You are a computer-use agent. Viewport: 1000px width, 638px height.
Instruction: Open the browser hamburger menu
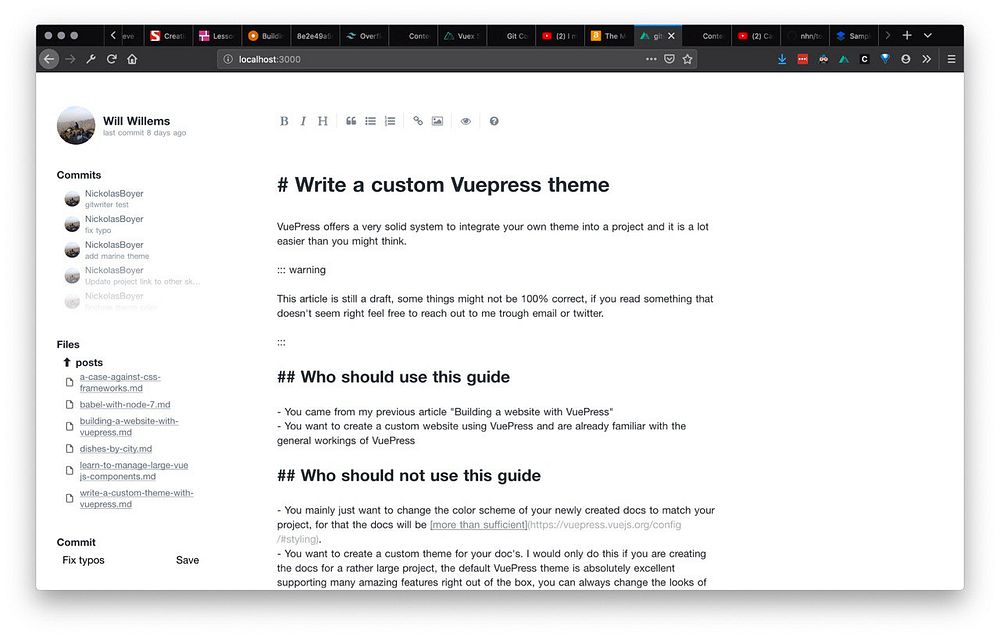coord(951,59)
